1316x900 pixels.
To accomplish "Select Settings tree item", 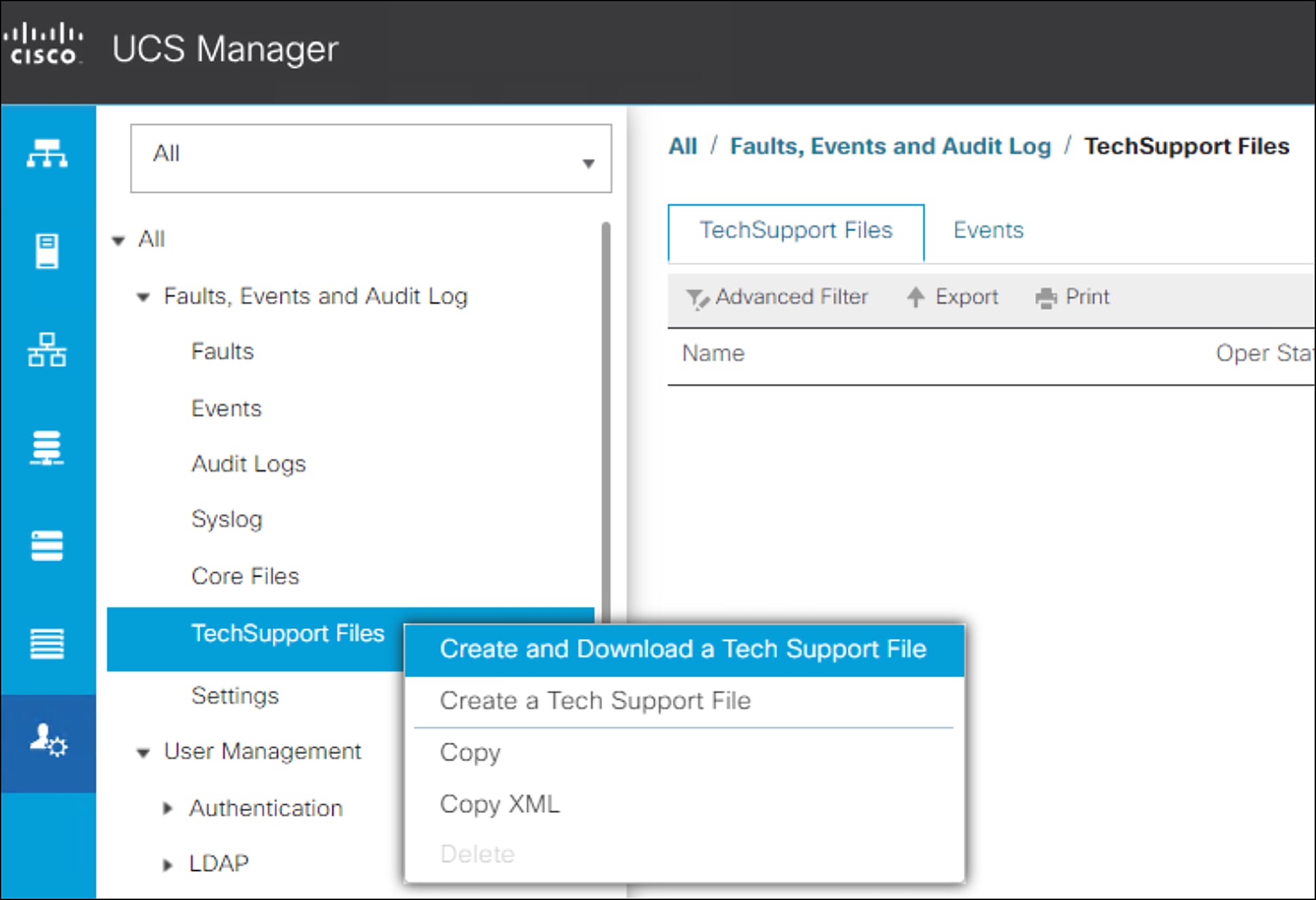I will pyautogui.click(x=235, y=696).
